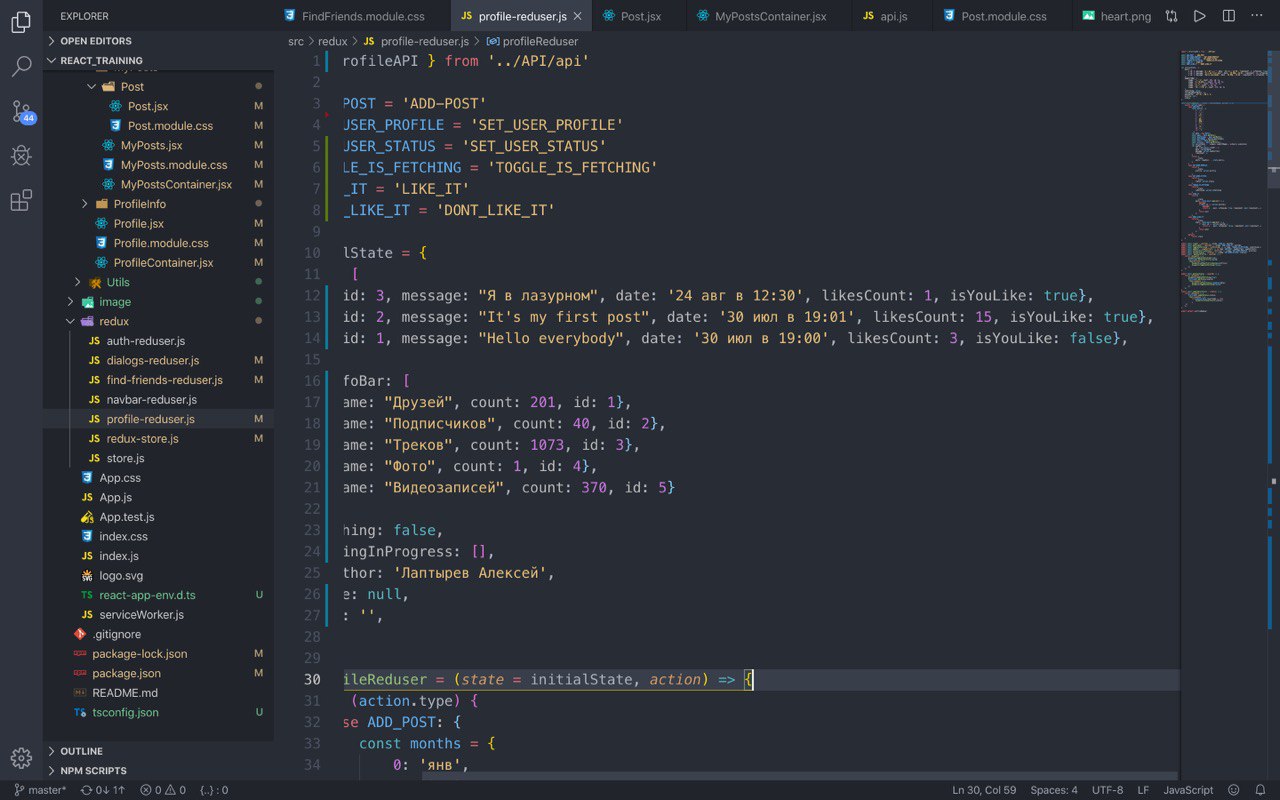
Task: Change the JavaScript language mode
Action: pyautogui.click(x=1188, y=790)
